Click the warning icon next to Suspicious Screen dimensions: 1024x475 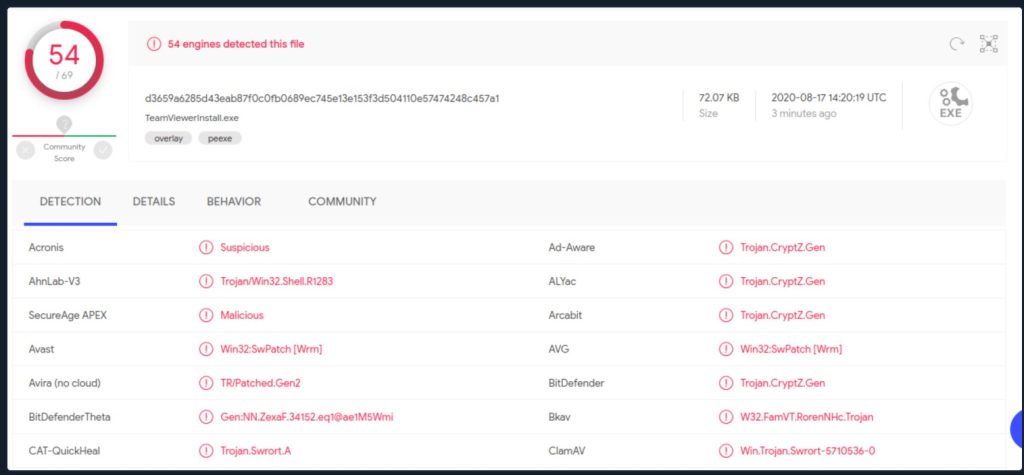pyautogui.click(x=206, y=247)
